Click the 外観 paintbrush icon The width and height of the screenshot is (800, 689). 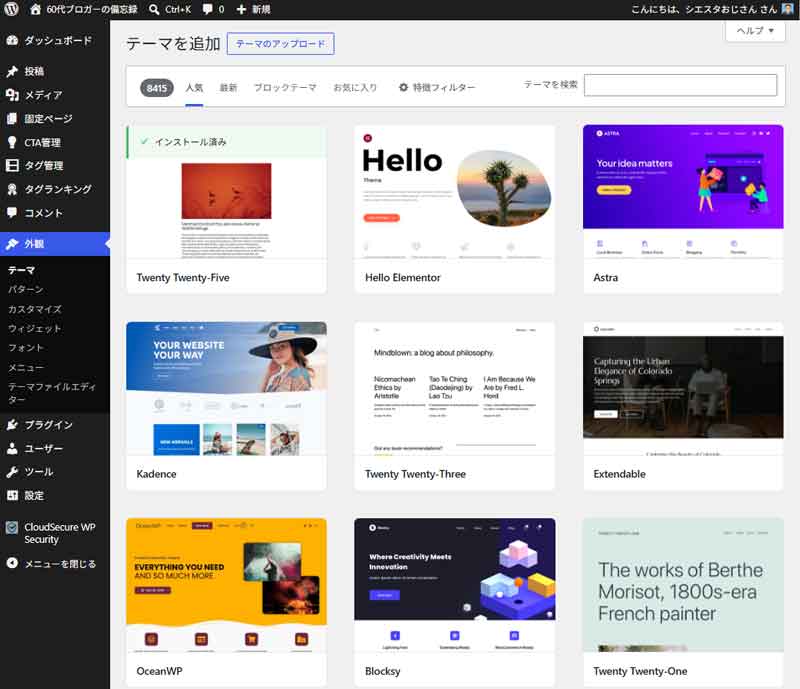coord(12,244)
